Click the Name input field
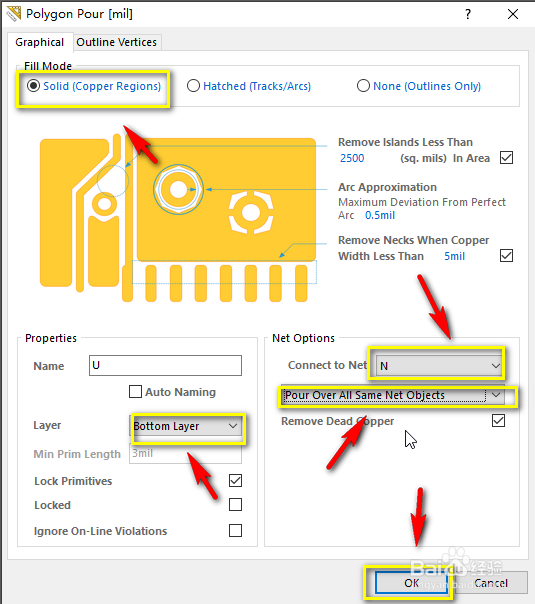 pos(165,365)
